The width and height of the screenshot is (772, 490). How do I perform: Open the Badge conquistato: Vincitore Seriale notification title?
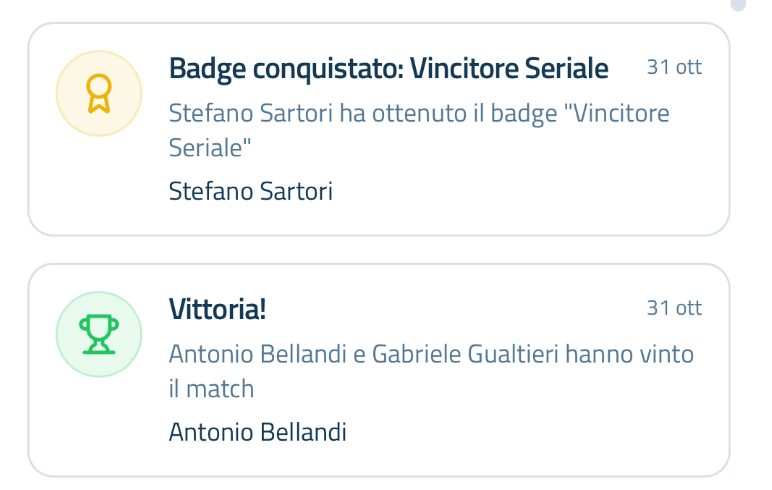coord(388,68)
